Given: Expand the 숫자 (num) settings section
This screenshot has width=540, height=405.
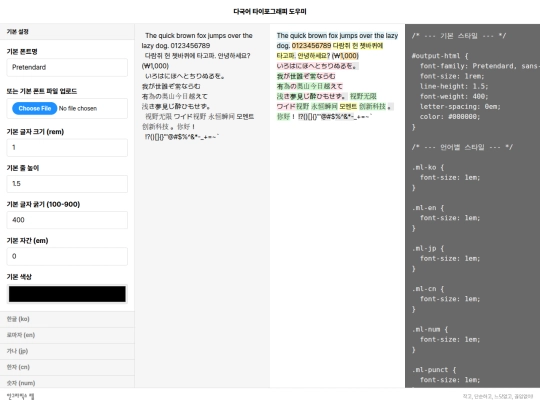Looking at the screenshot, I should click(67, 382).
